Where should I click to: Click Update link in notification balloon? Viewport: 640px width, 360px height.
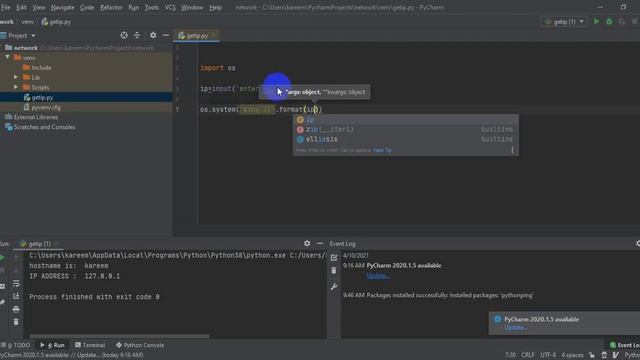tap(516, 327)
